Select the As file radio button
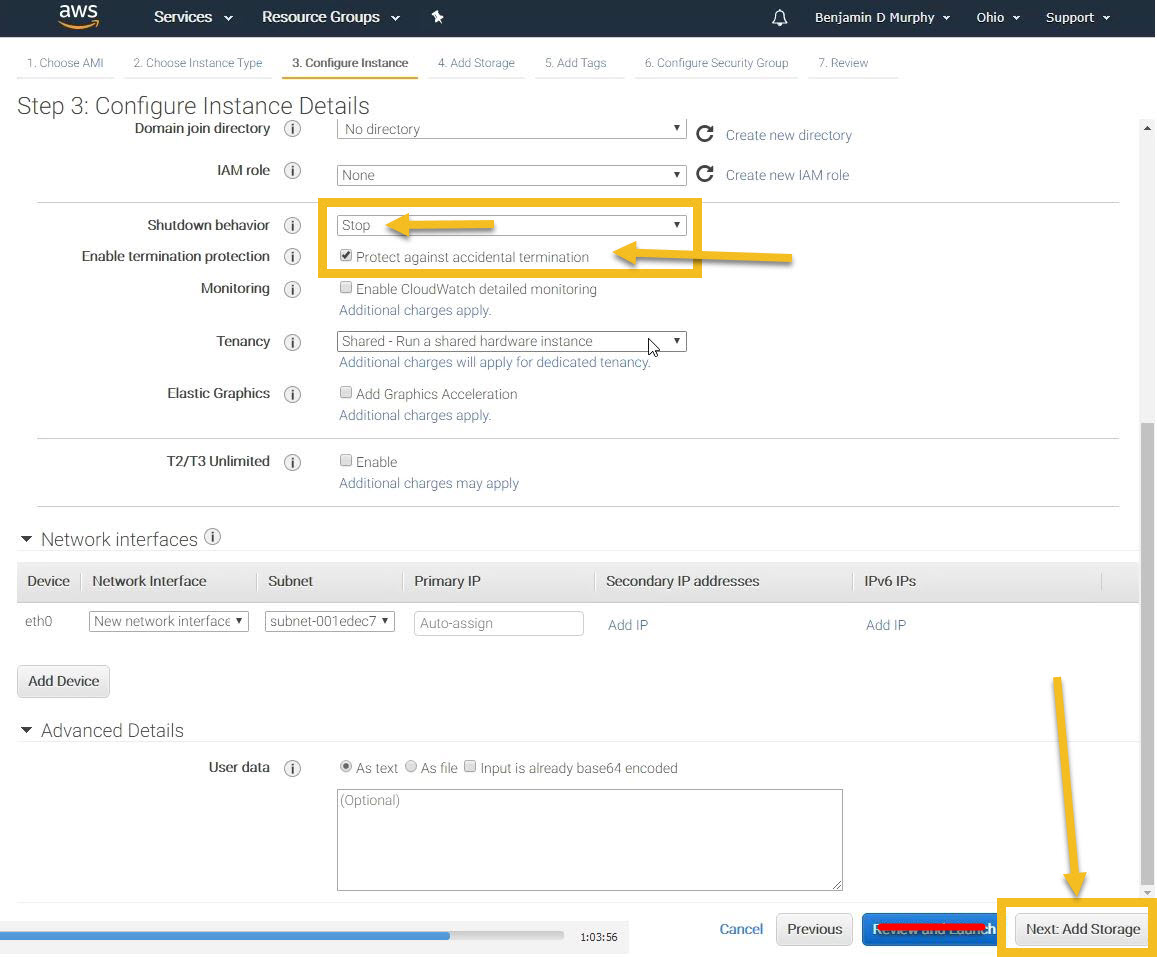The height and width of the screenshot is (957, 1157). coord(411,767)
